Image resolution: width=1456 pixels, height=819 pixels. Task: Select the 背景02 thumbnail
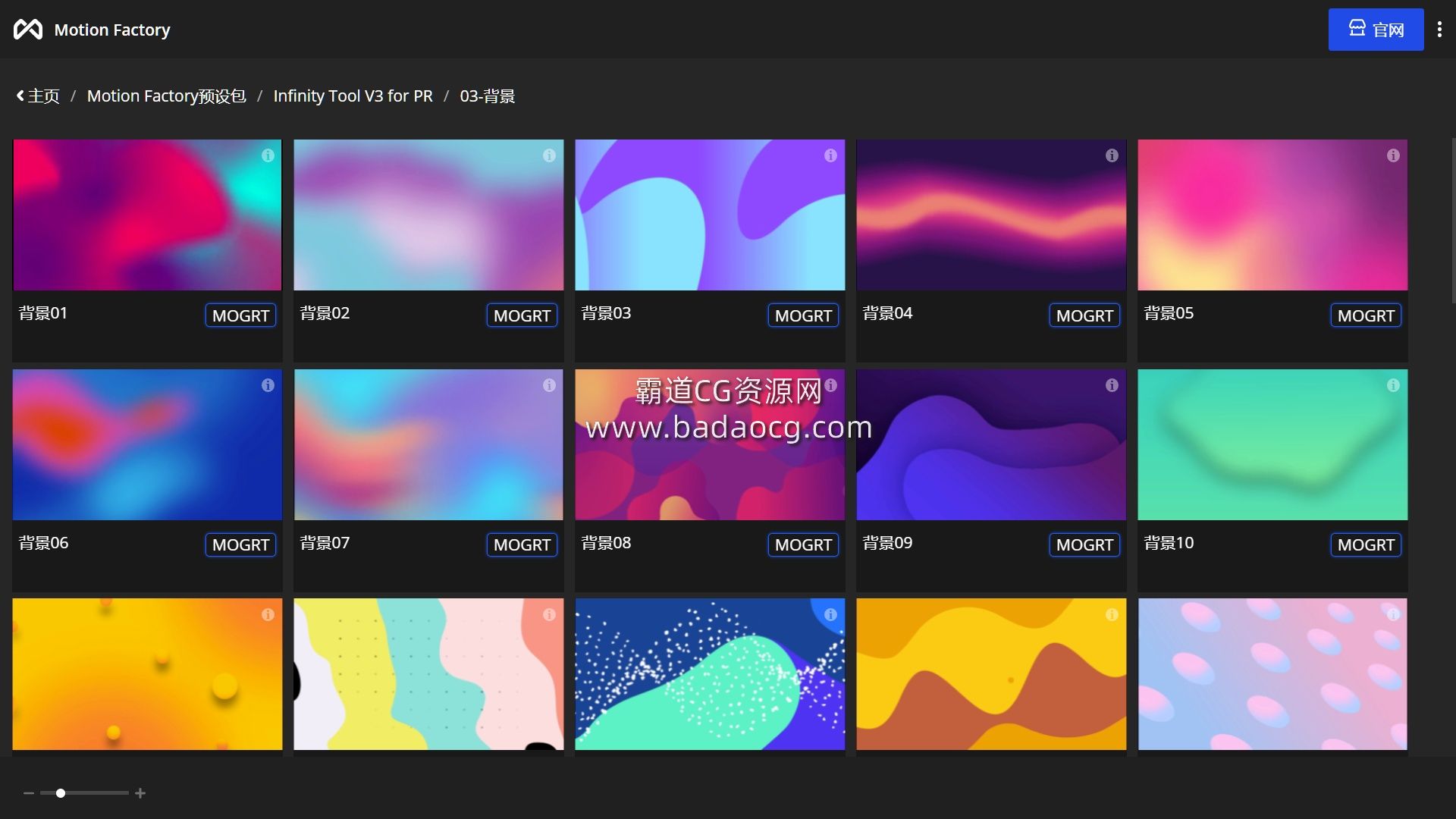pos(428,215)
